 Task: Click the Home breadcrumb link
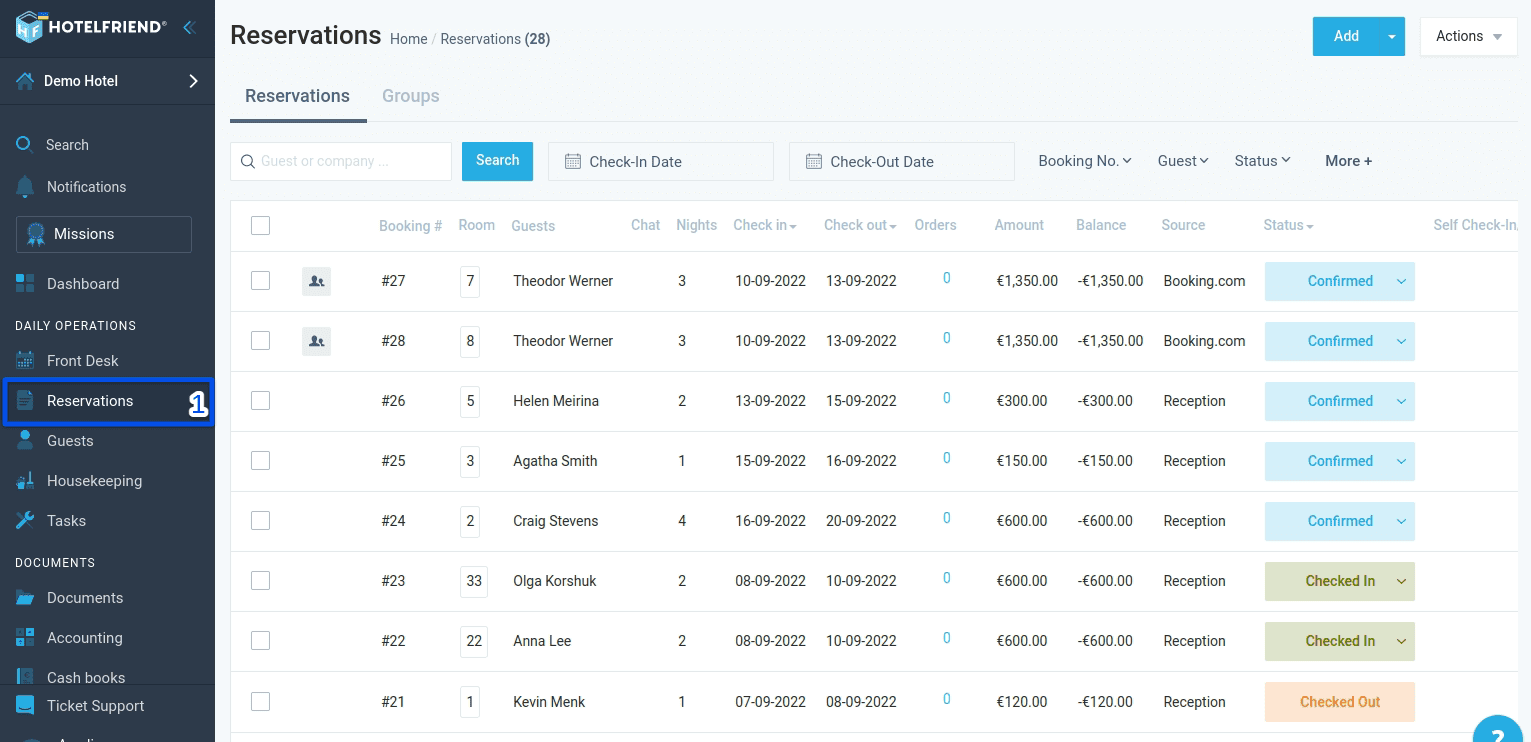pos(408,39)
